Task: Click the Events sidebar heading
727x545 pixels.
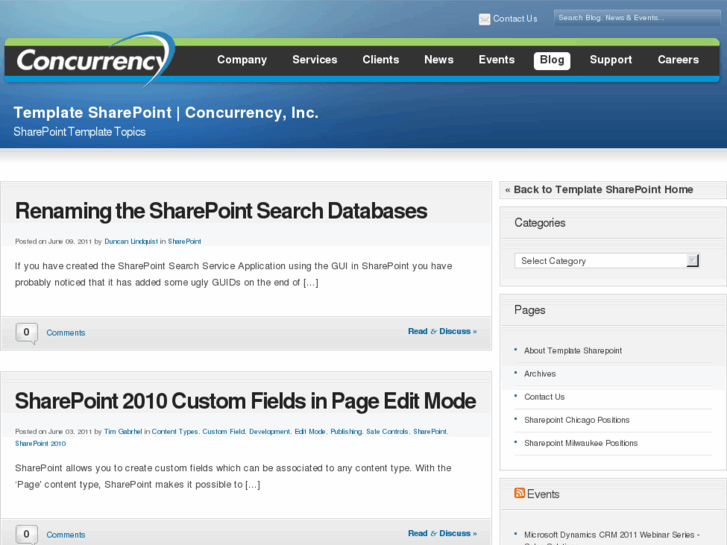Action: pyautogui.click(x=543, y=494)
